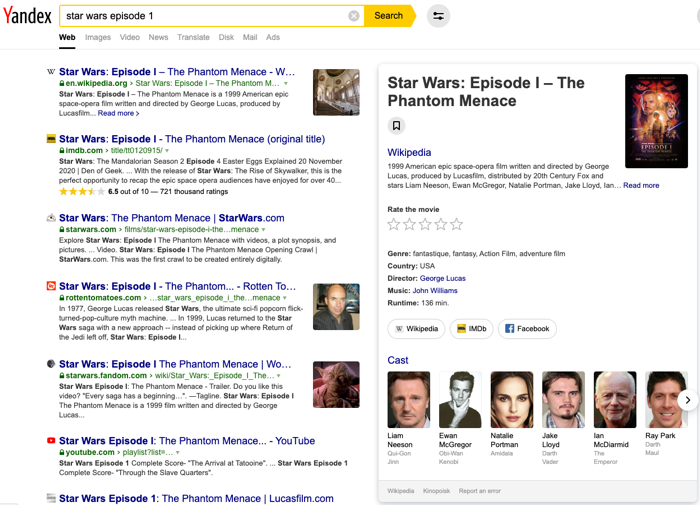This screenshot has width=700, height=505.
Task: Click IMDb favicon beside second result
Action: (51, 138)
